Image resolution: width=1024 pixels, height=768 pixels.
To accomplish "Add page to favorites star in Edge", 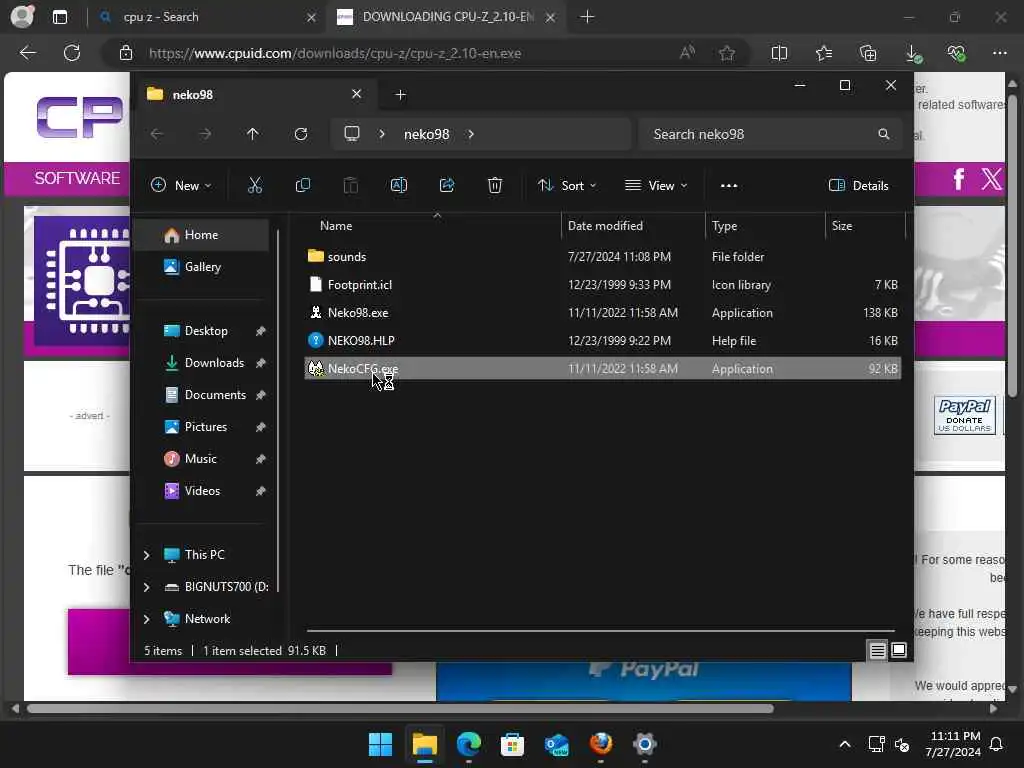I will [727, 53].
